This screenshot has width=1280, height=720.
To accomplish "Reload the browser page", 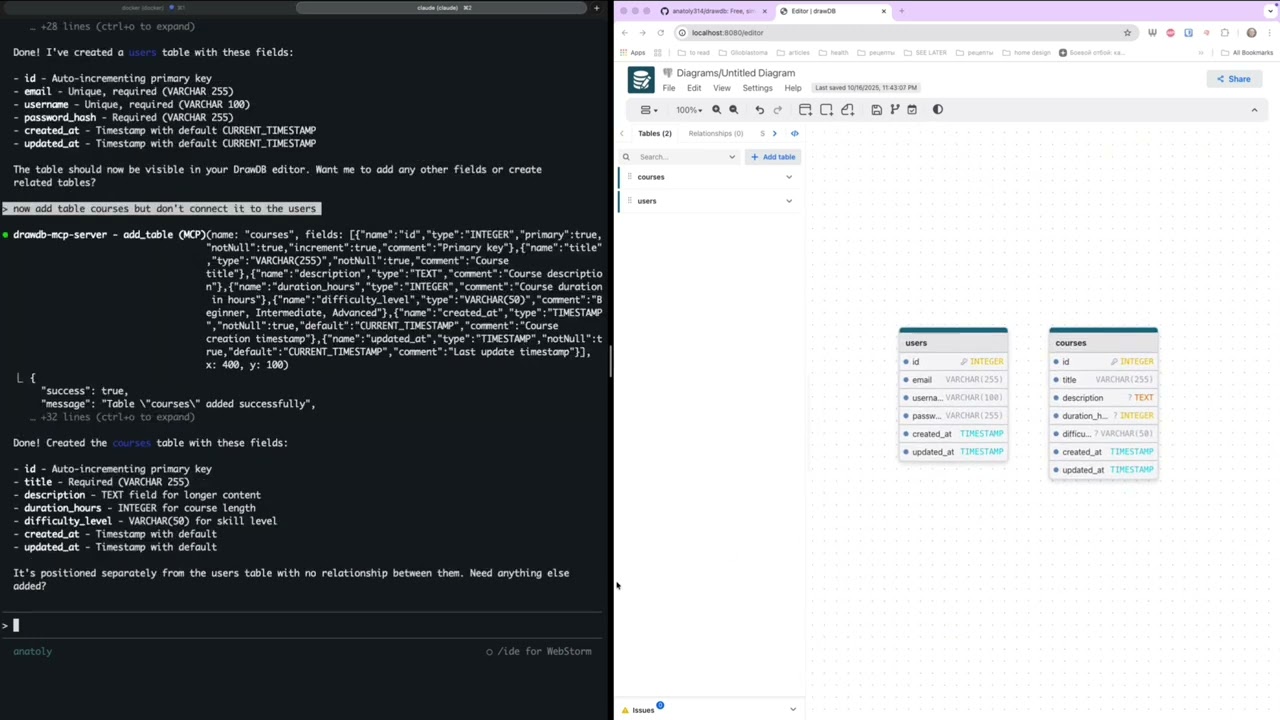I will 660,32.
